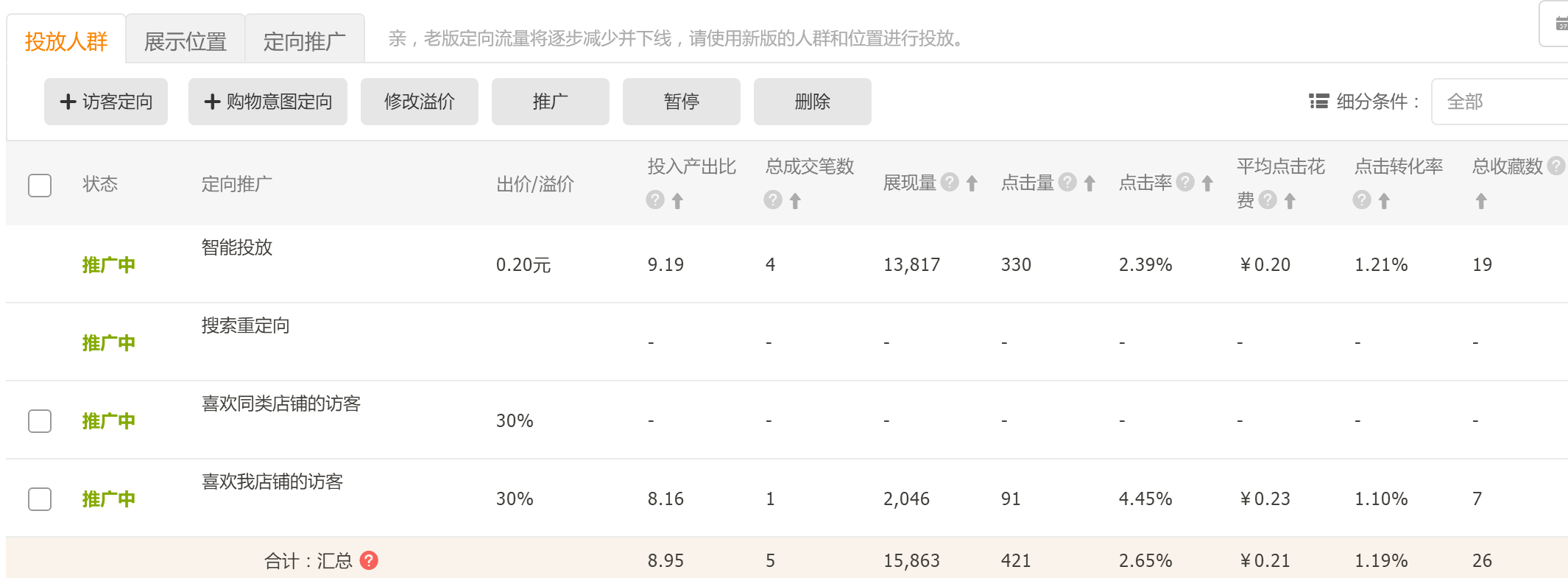Toggle the select-all checkbox in header
Image resolution: width=1568 pixels, height=578 pixels.
point(40,185)
